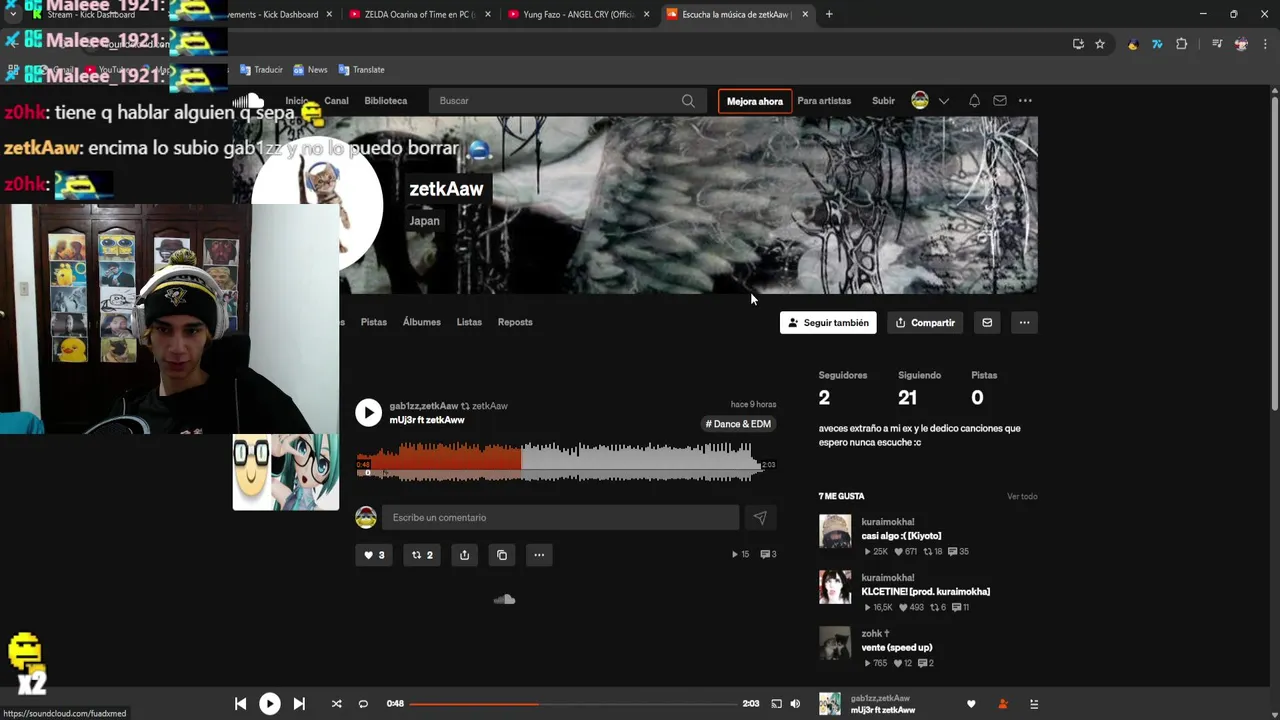
Task: Click Ver todo in likes section
Action: click(x=1022, y=497)
